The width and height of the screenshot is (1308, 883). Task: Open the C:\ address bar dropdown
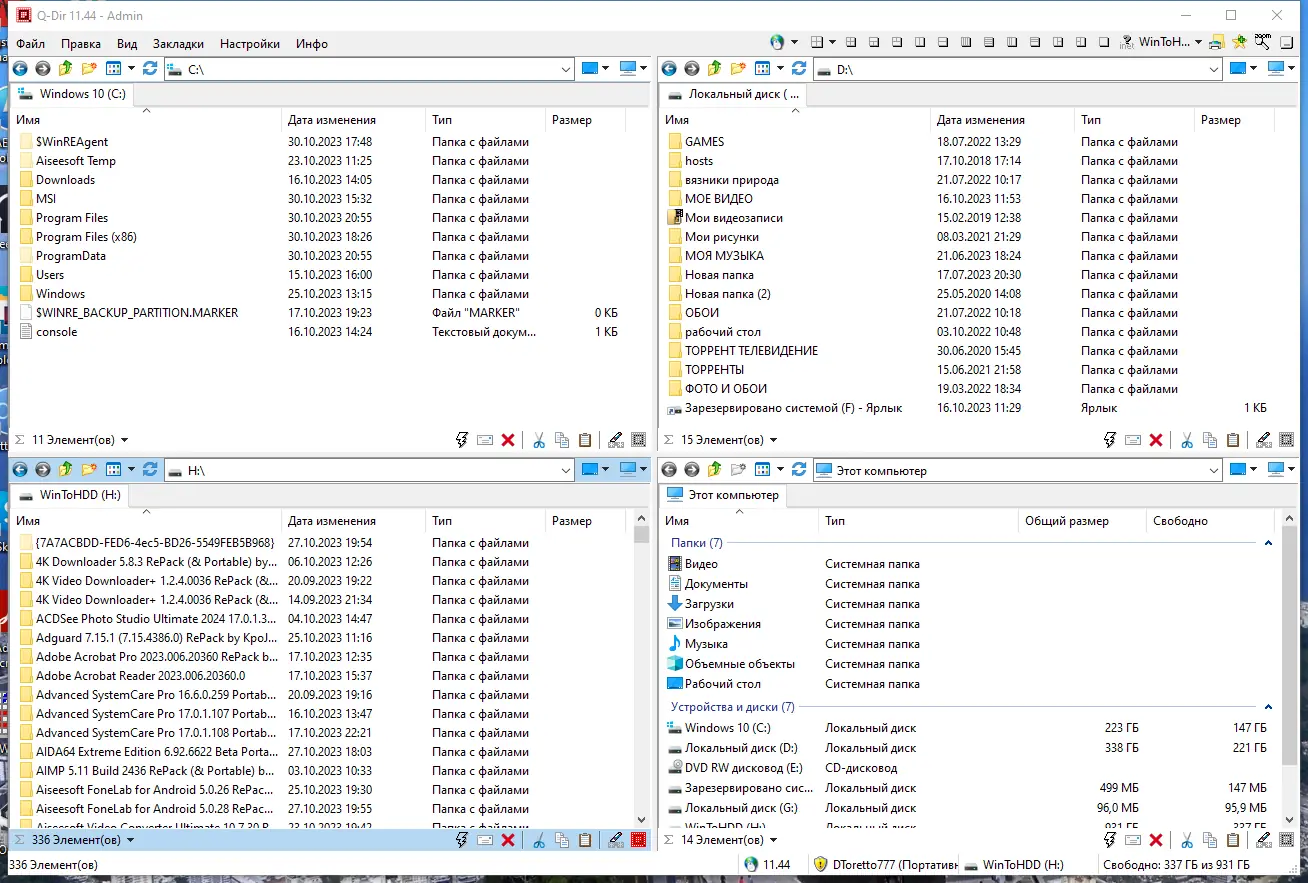[x=564, y=69]
